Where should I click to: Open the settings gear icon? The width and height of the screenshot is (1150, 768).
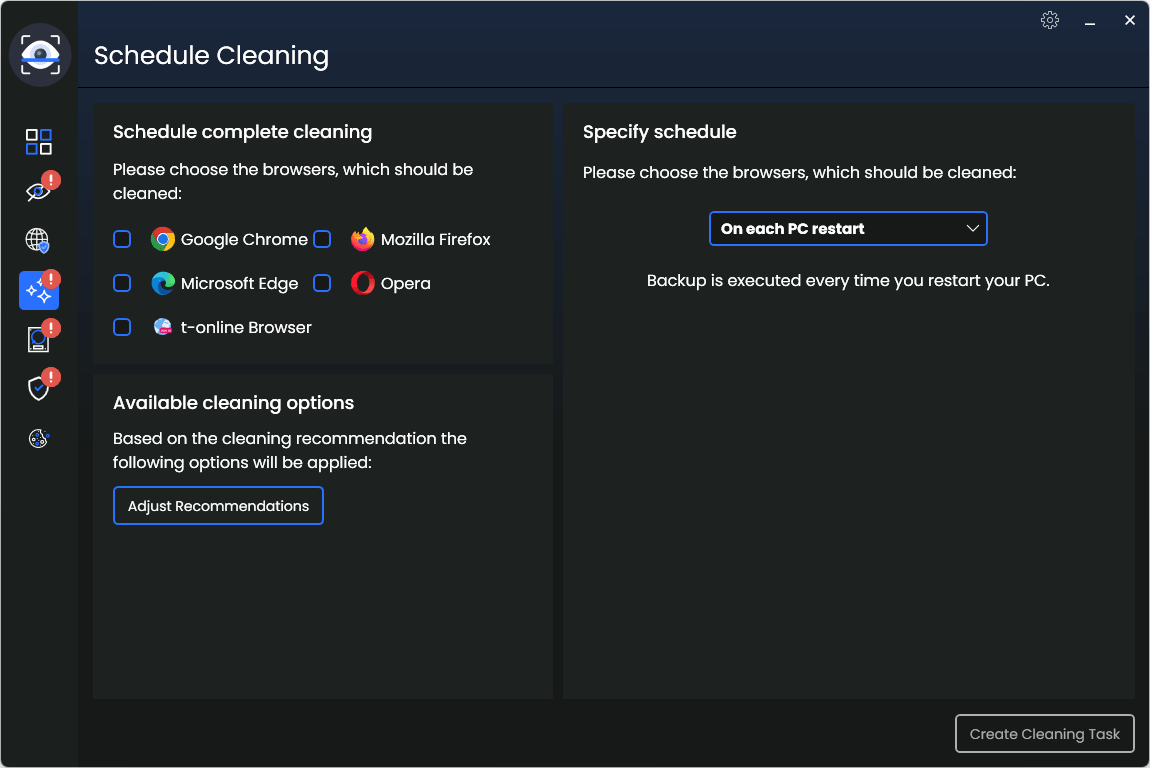[1049, 19]
